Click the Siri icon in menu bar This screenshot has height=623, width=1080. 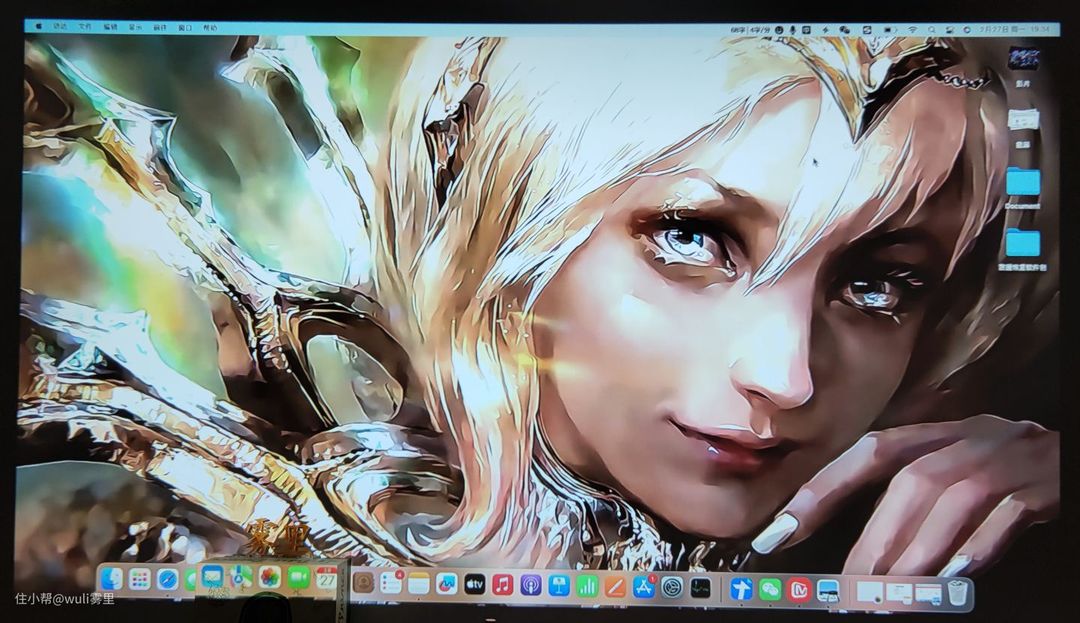pyautogui.click(x=967, y=30)
